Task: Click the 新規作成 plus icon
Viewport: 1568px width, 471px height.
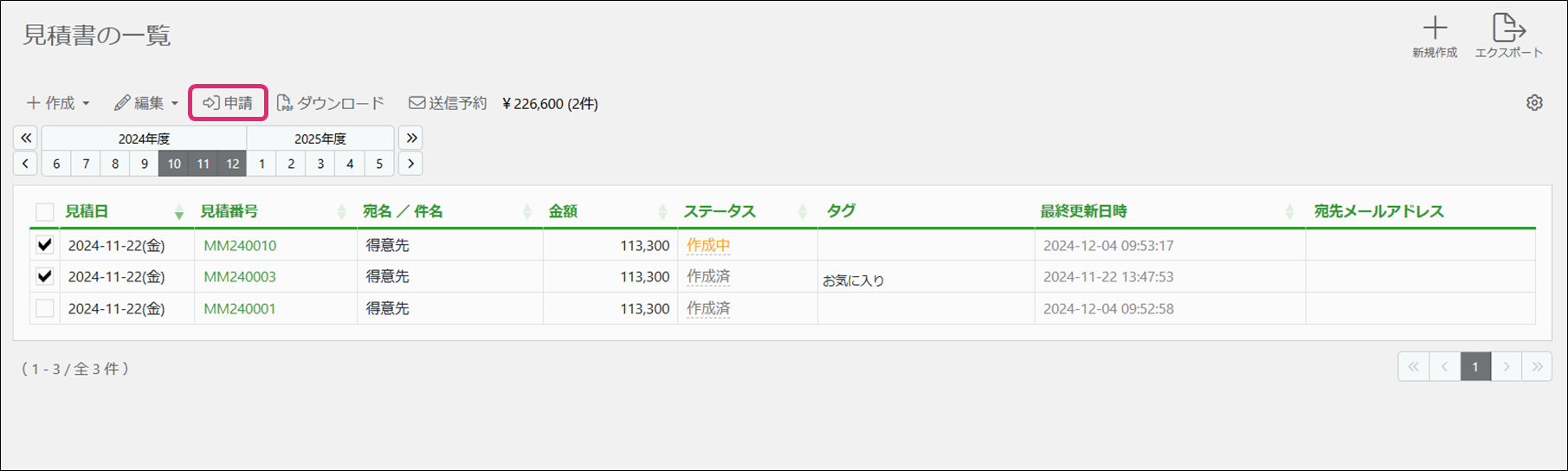Action: pos(1435,28)
